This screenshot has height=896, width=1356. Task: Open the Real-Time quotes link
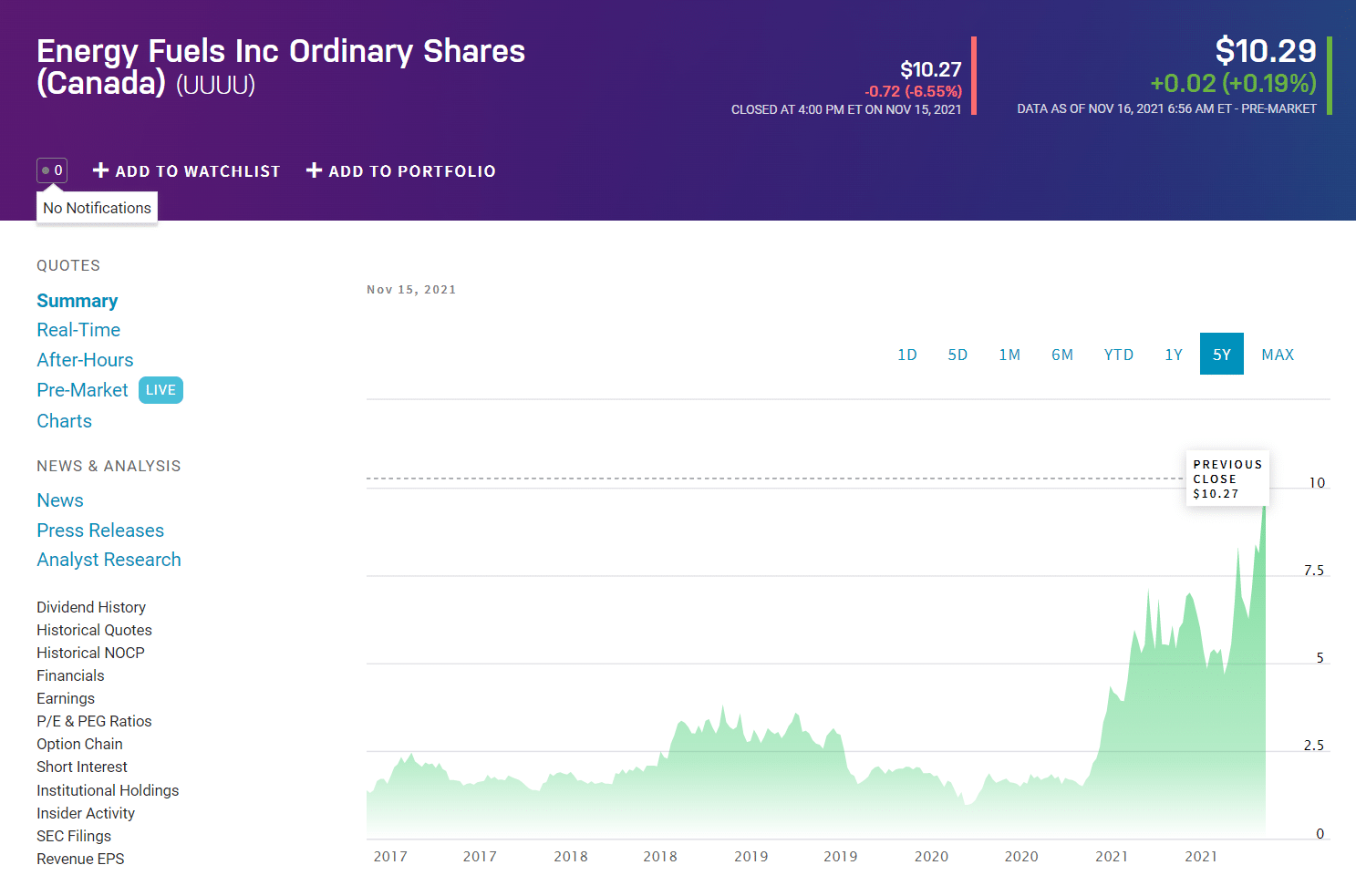coord(78,330)
